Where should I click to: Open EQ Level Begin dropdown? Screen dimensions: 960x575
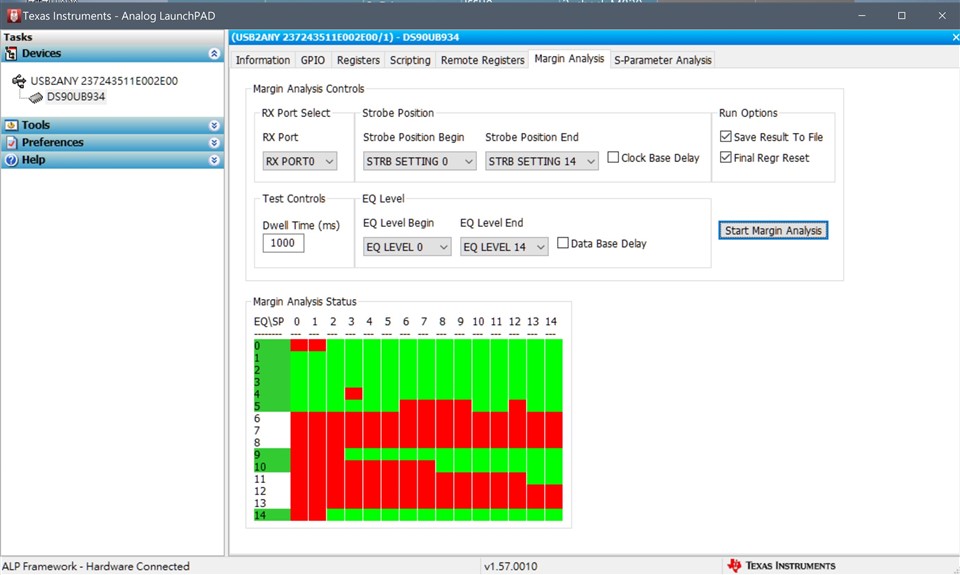tap(407, 247)
